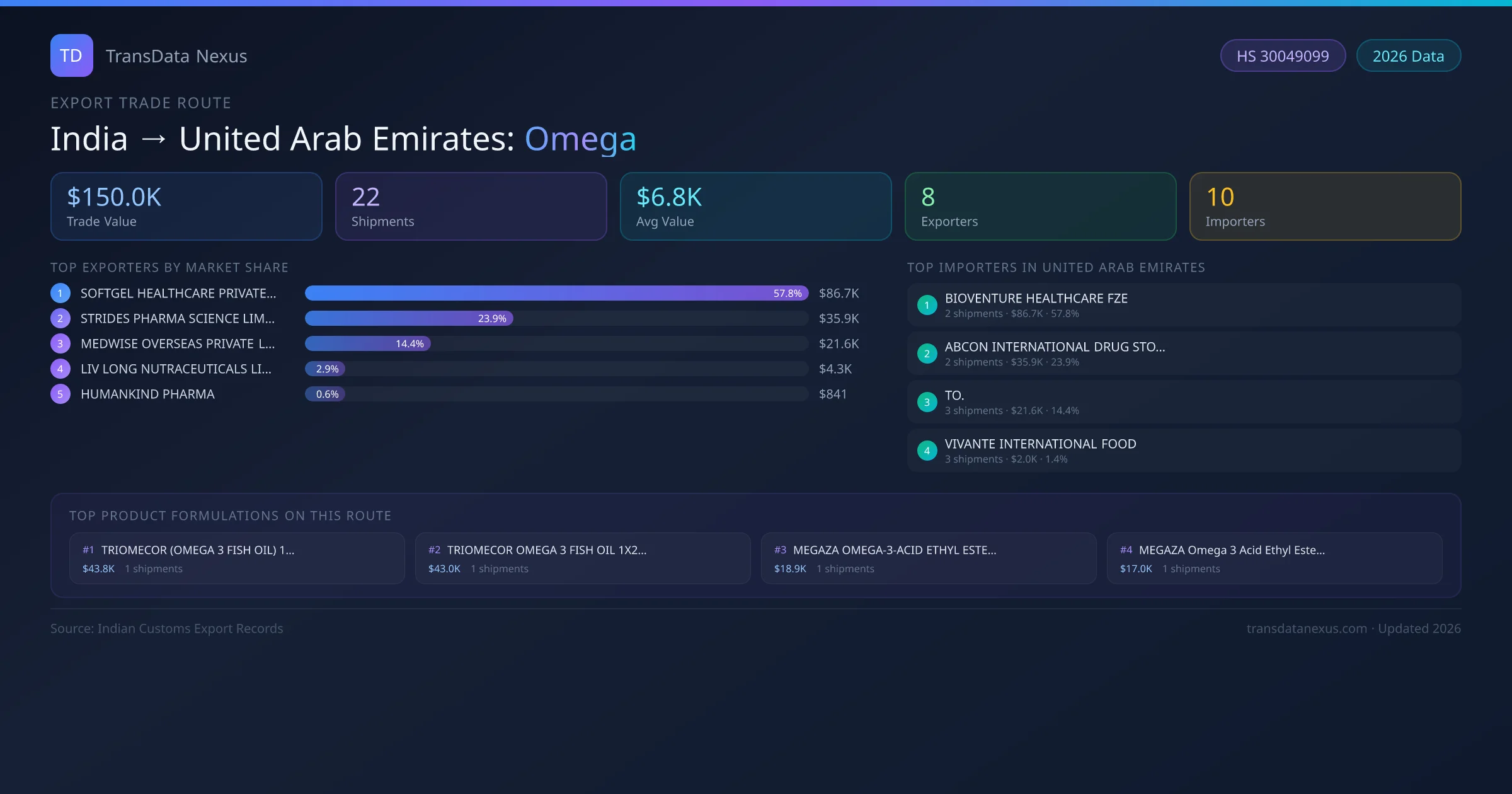Click the 23.9% Strides Pharma bar
Viewport: 1512px width, 794px height.
pyautogui.click(x=409, y=318)
